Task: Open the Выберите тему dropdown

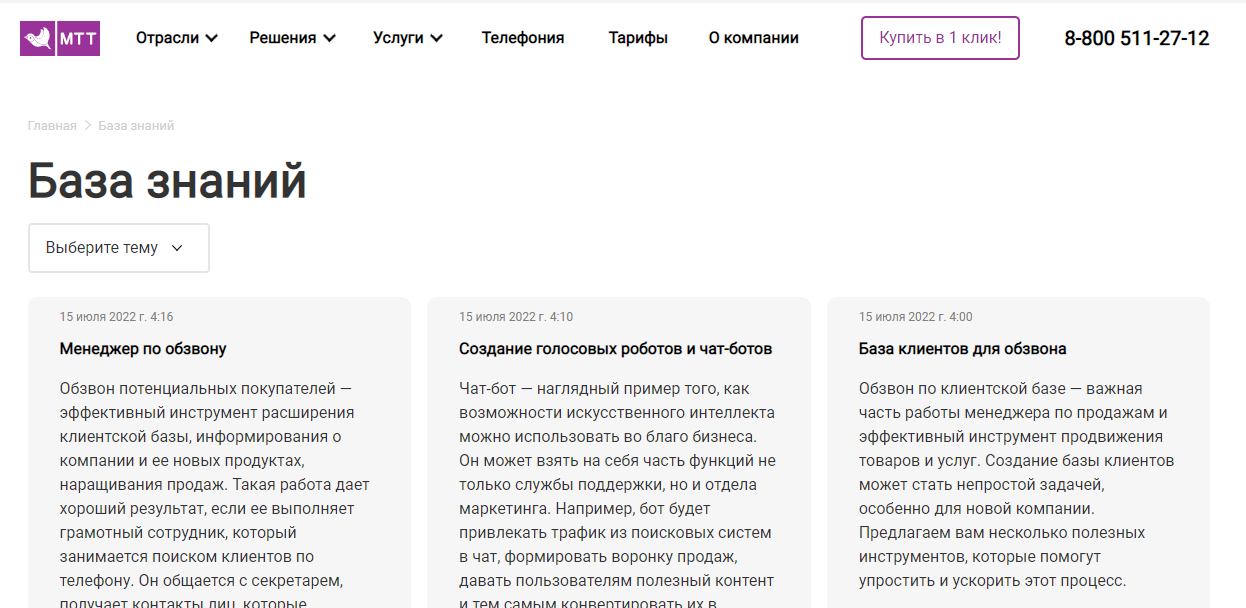Action: (118, 248)
